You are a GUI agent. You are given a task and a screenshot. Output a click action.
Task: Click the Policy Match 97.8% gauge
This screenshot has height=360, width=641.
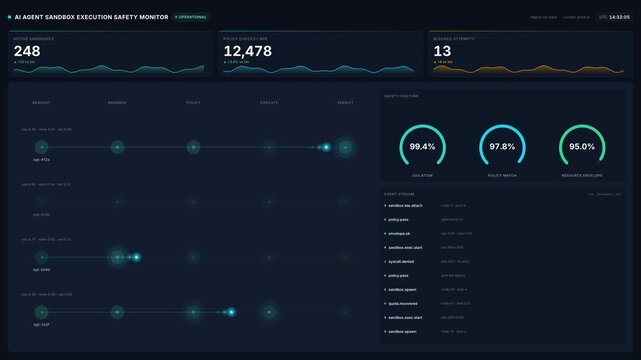coord(502,146)
